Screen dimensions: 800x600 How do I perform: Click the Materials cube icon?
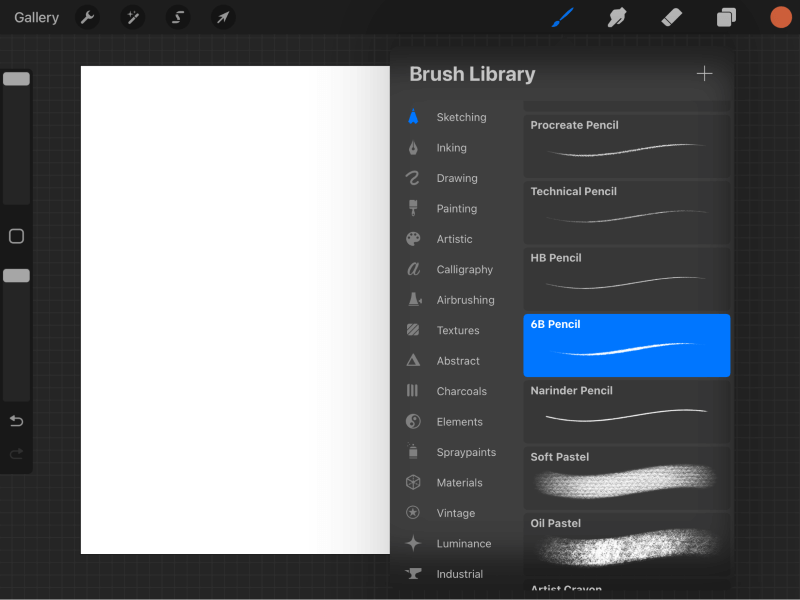[413, 482]
